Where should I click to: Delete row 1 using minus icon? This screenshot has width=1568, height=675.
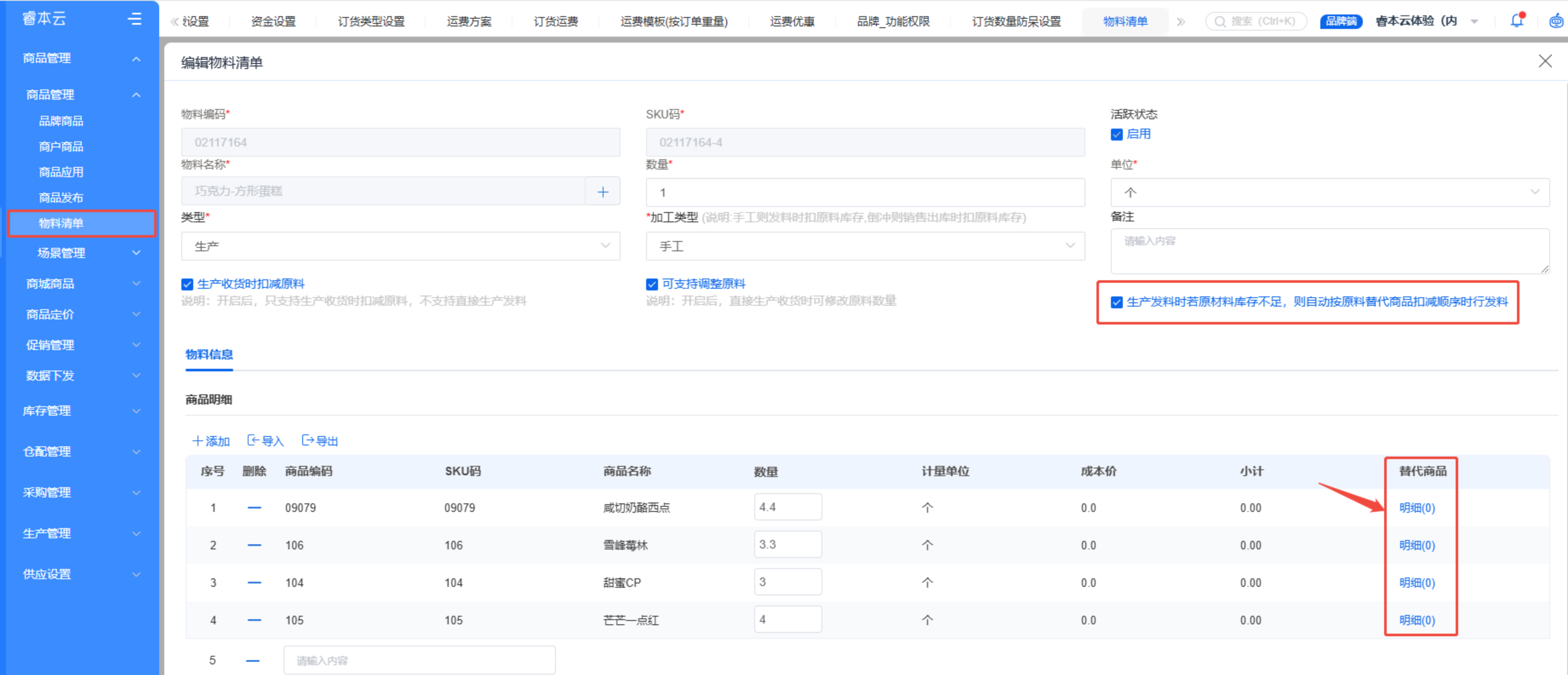254,508
